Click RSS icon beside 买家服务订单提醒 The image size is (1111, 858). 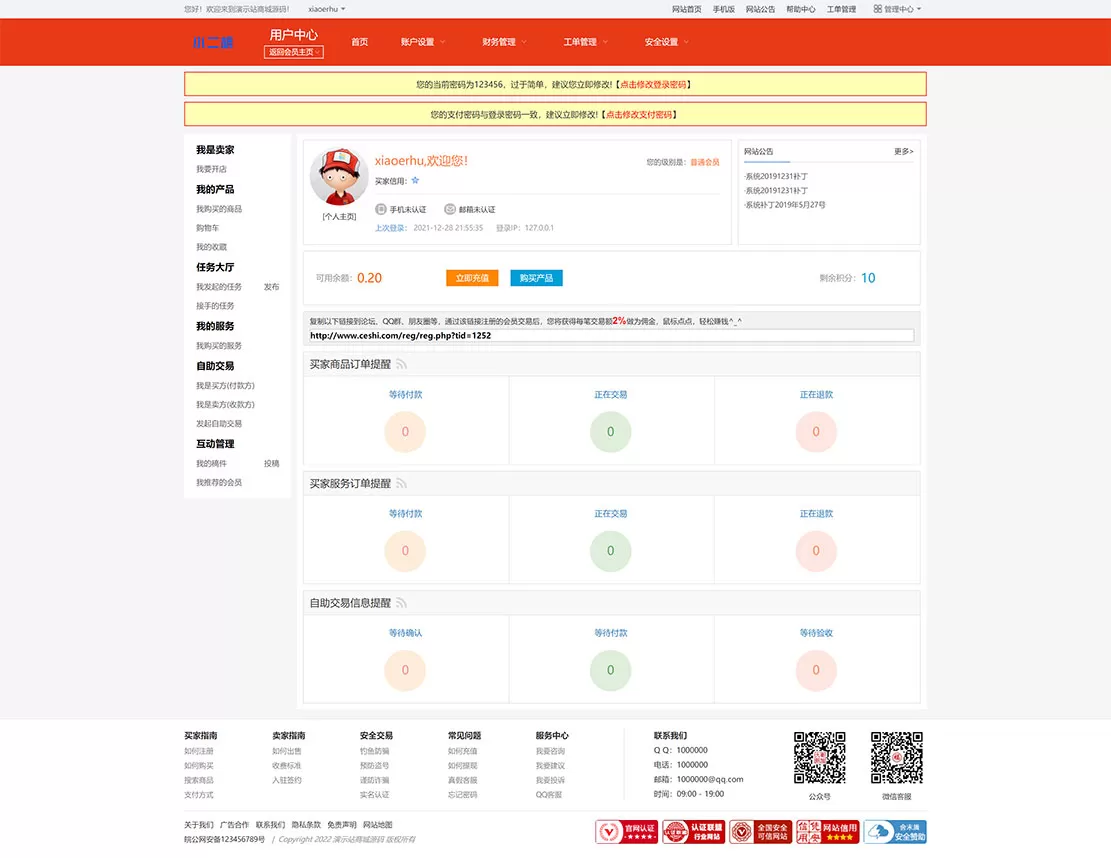(401, 483)
